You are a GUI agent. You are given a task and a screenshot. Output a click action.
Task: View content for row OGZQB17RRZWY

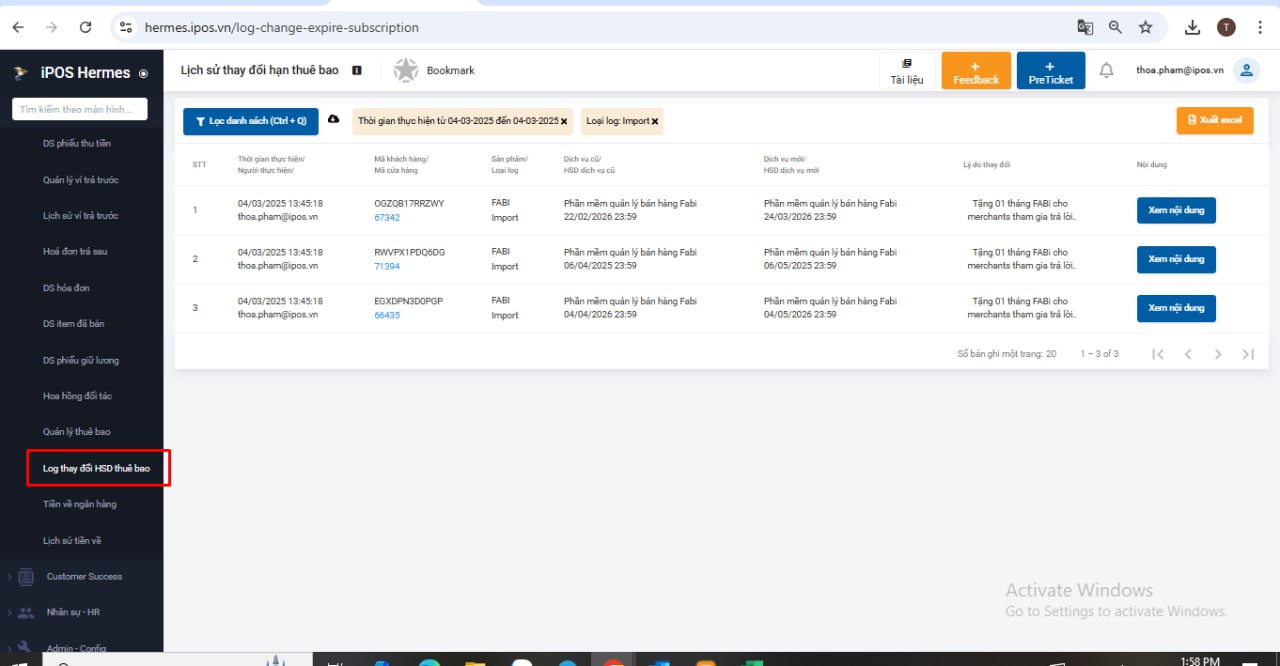[x=1176, y=210]
